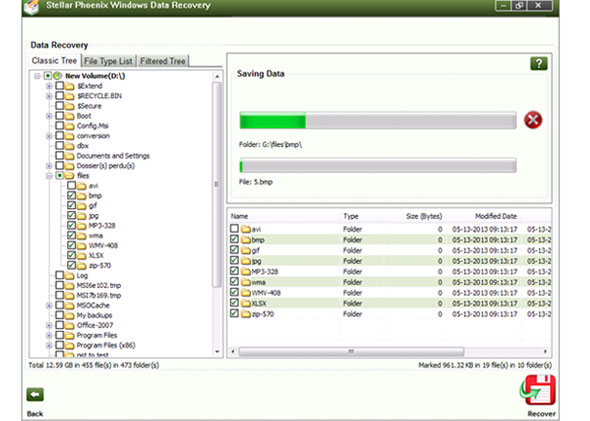Screen dimensions: 590x421
Task: Select the MSI6e102.tmp tree item
Action: pyautogui.click(x=99, y=286)
